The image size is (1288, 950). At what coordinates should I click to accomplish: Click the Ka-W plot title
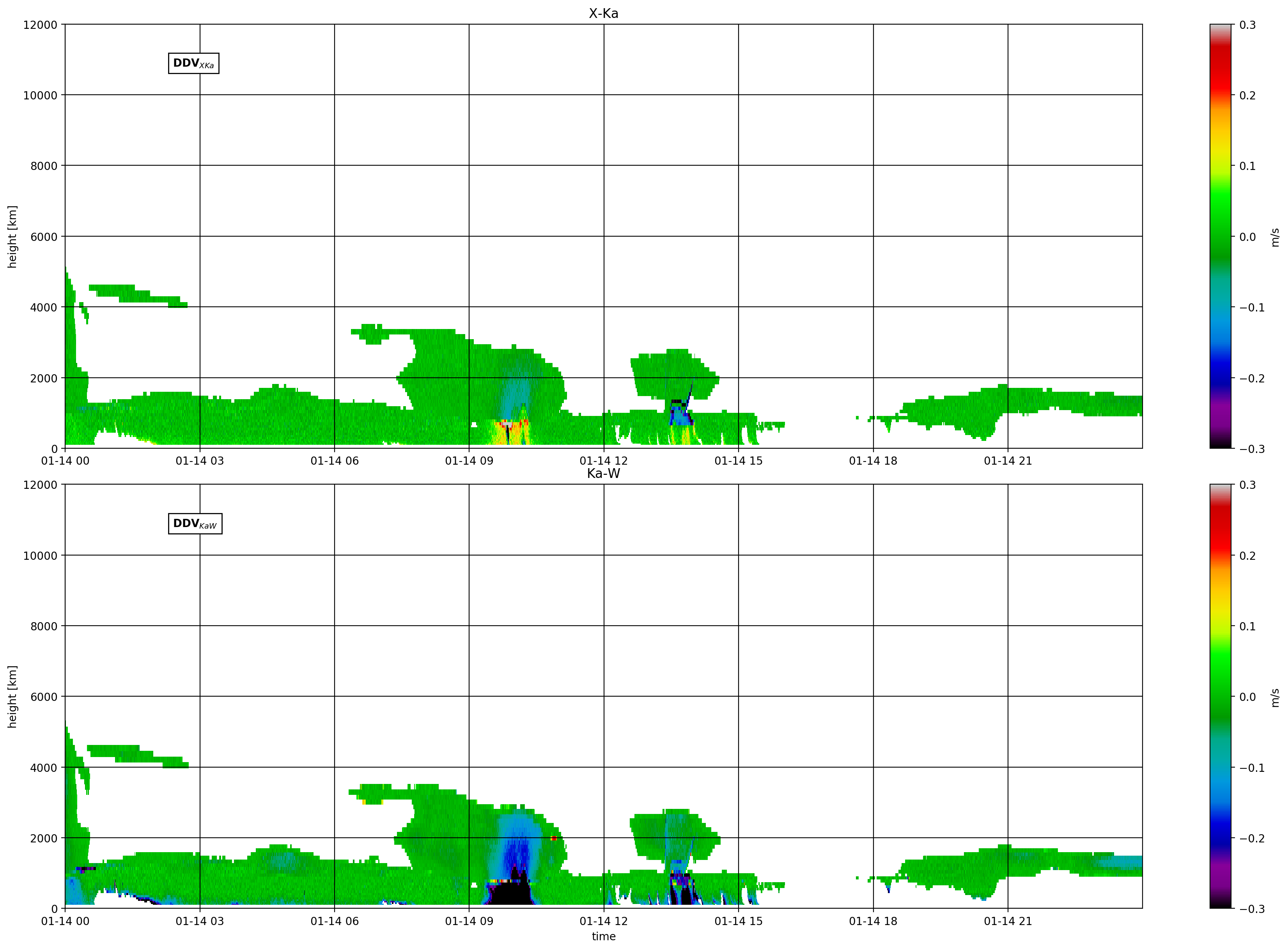[603, 473]
